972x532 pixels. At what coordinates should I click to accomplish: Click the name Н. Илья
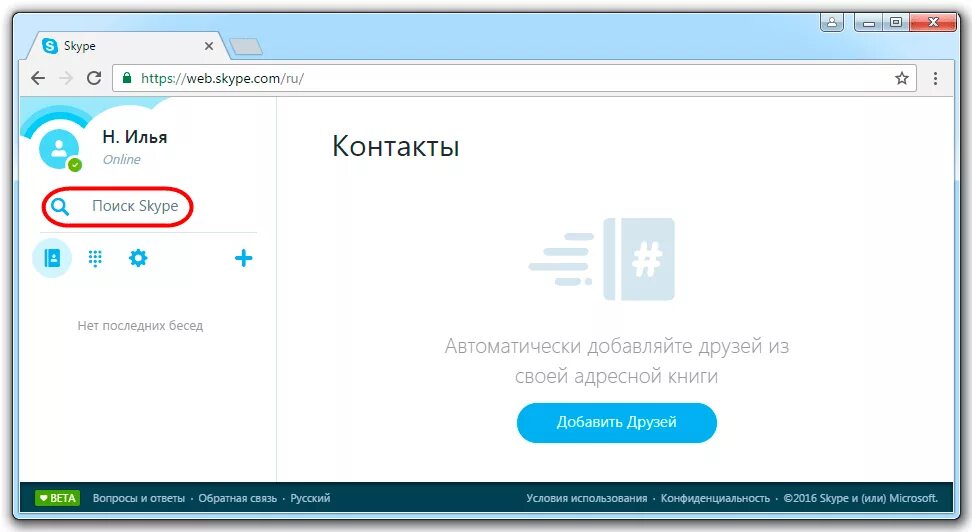point(135,136)
